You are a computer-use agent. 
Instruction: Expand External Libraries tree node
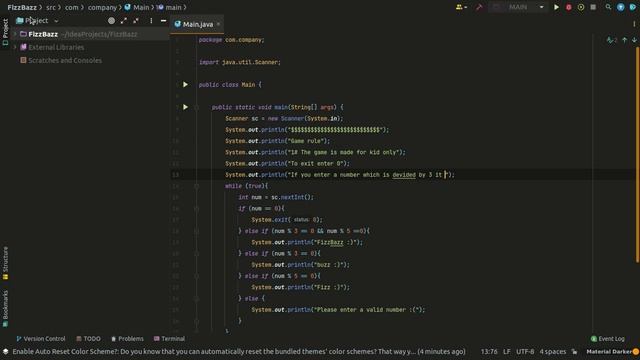(x=15, y=47)
